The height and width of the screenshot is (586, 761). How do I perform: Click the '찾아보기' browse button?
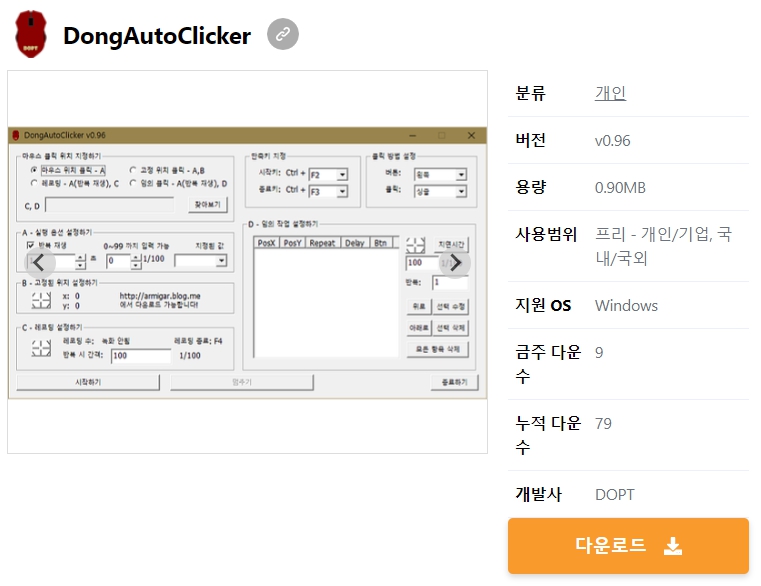click(208, 204)
